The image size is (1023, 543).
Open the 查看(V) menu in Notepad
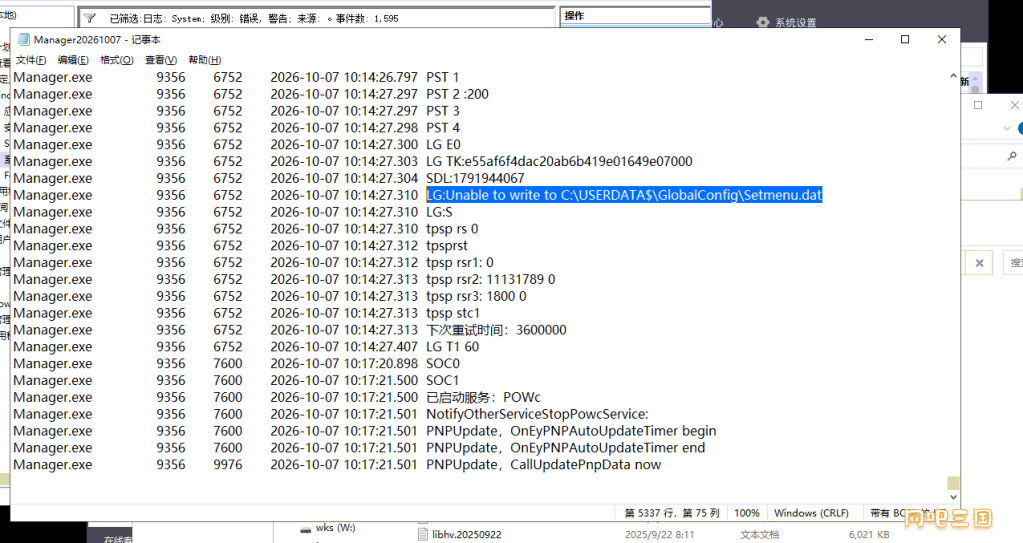[160, 60]
